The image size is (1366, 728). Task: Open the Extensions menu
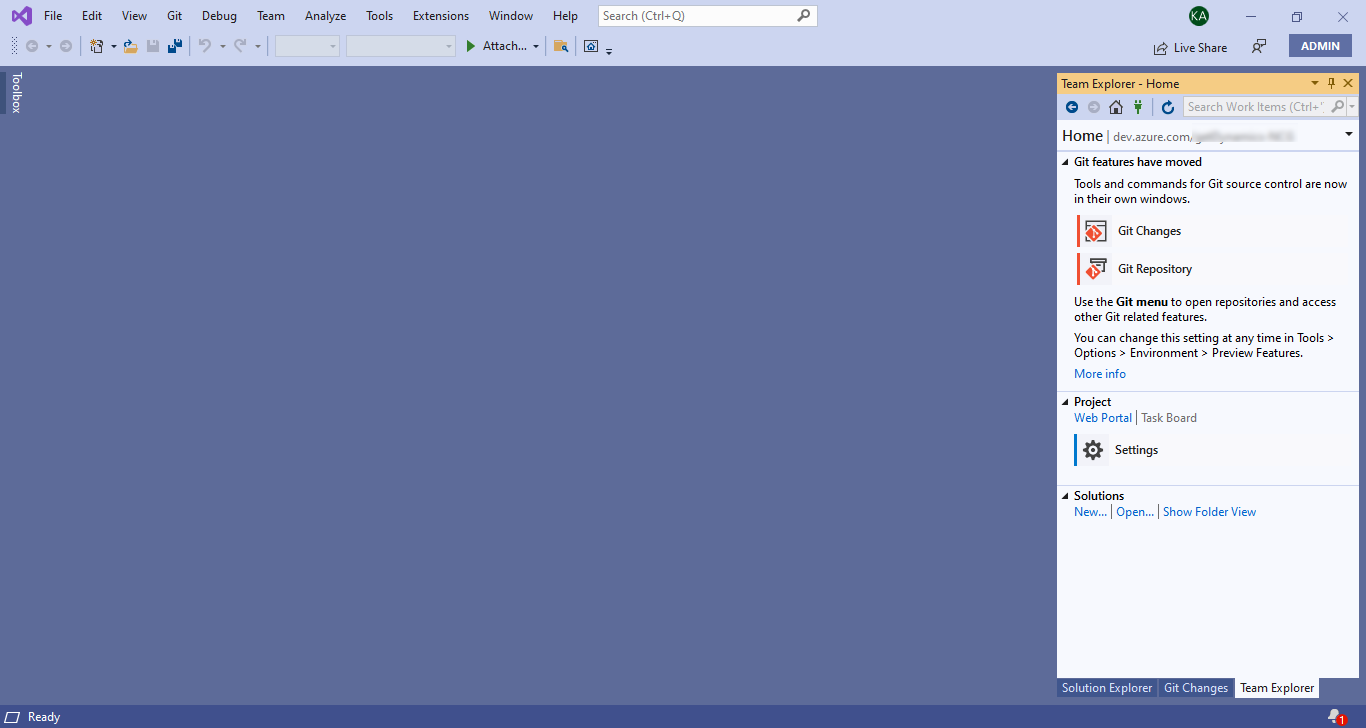(441, 16)
